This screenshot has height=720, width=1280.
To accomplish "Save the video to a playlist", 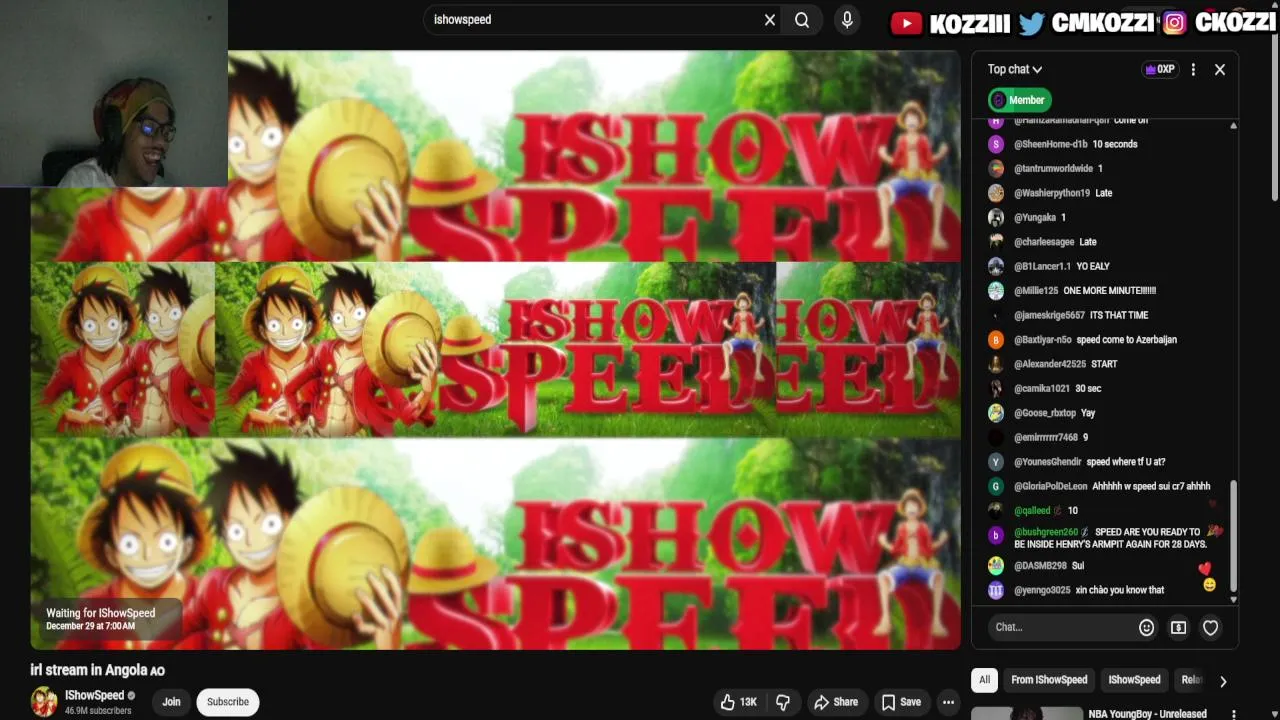I will [900, 702].
